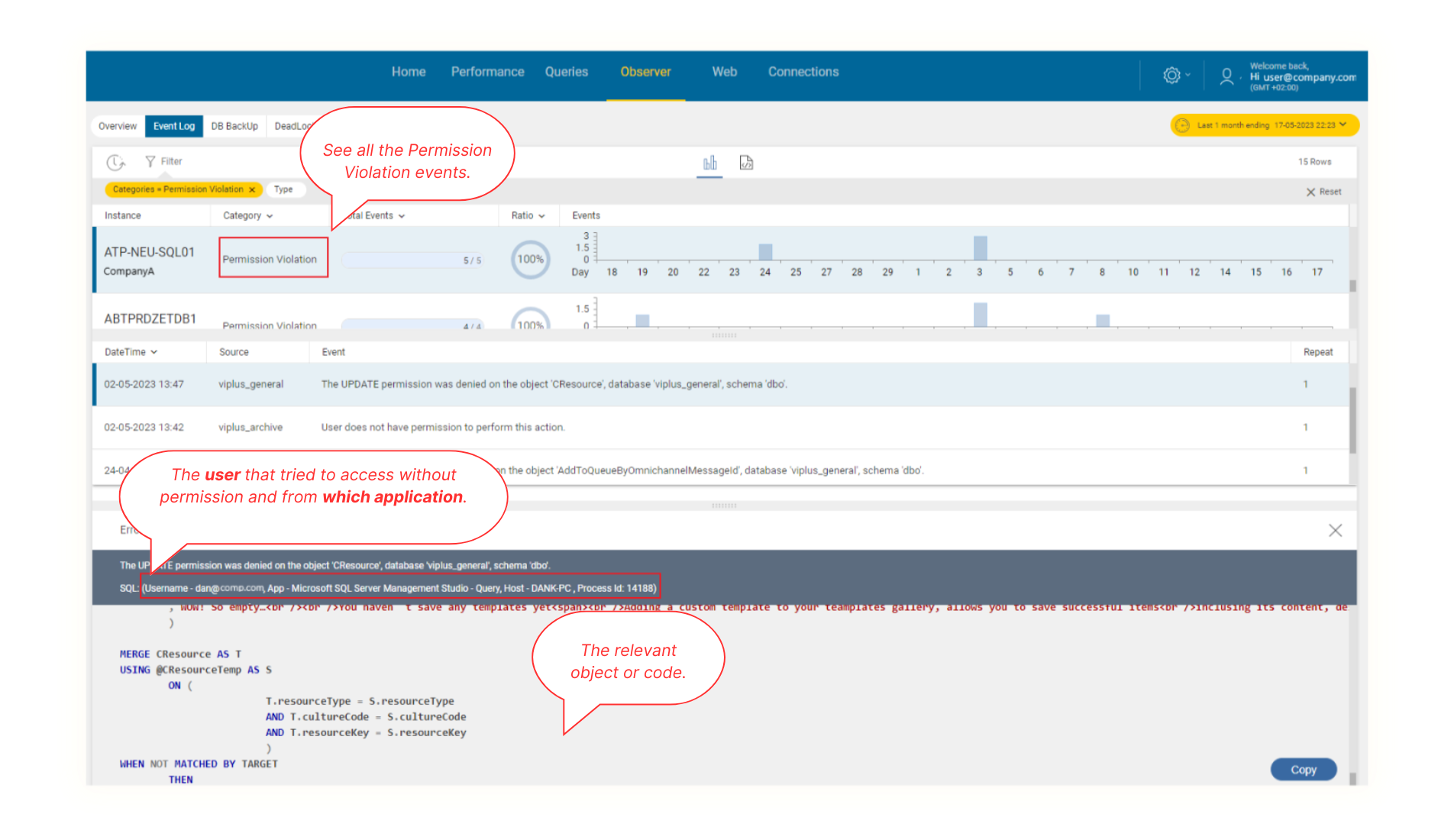Go to the Performance tab
The image size is (1451, 840).
(487, 72)
